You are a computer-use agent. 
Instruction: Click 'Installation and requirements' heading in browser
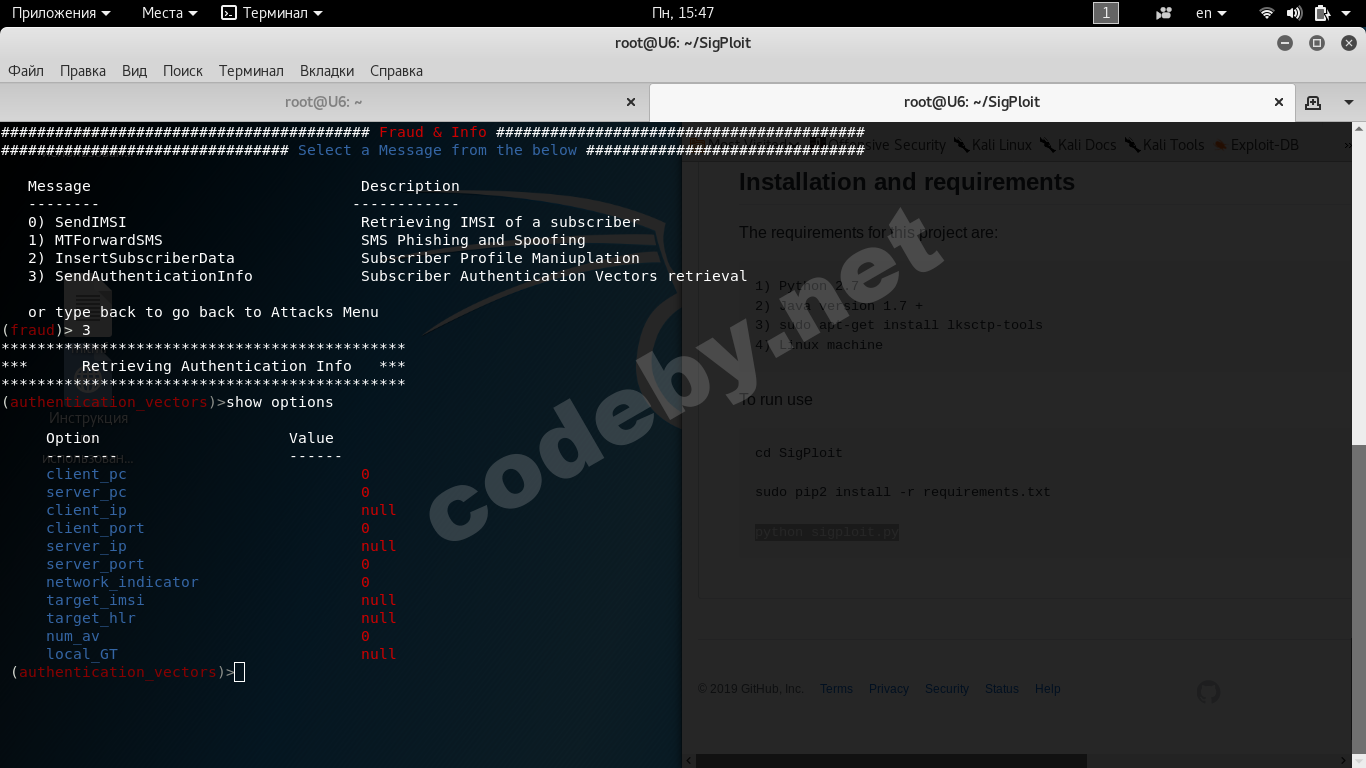click(907, 182)
